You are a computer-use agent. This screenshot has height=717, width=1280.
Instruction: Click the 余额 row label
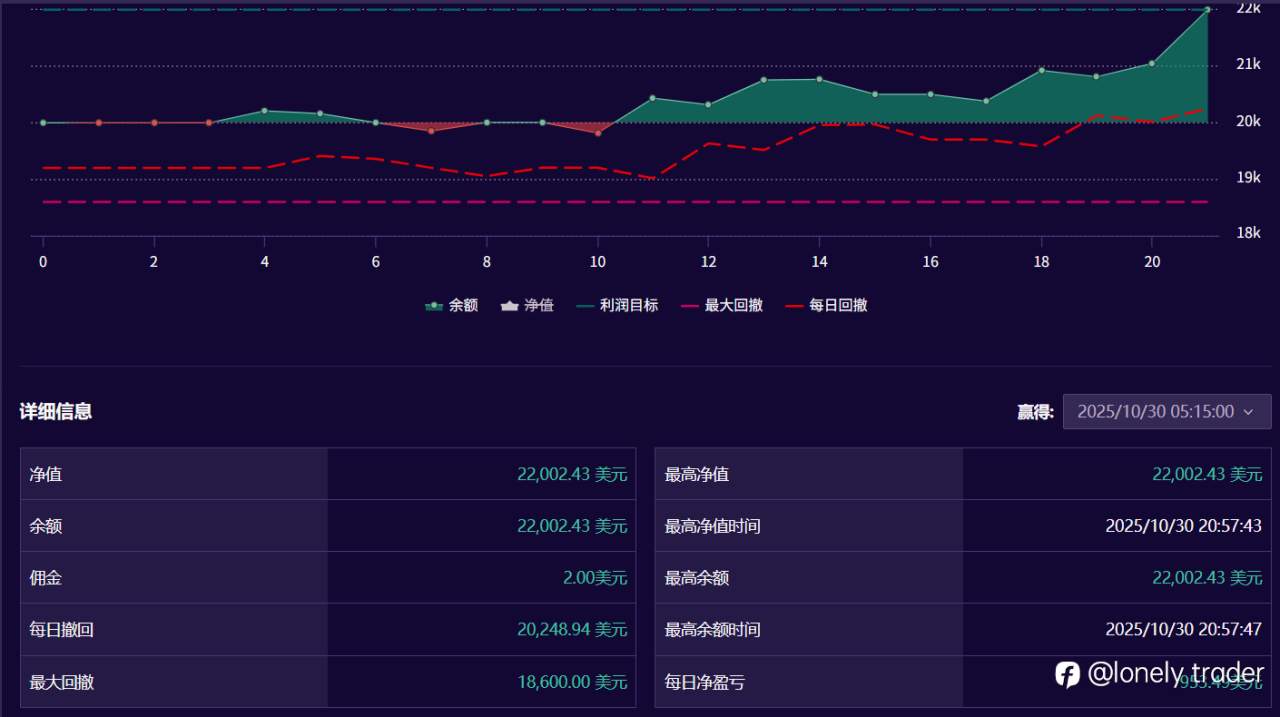point(46,526)
